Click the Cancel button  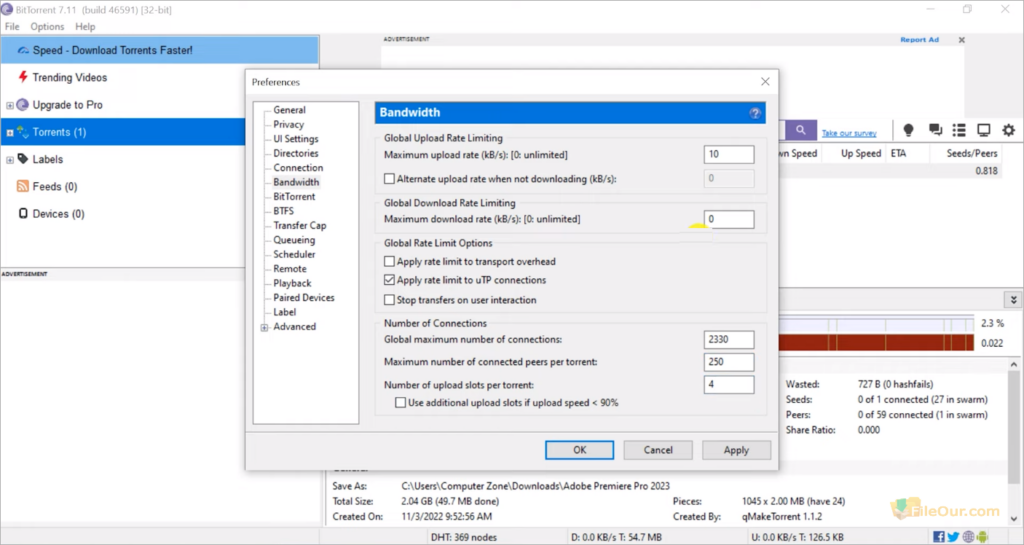click(x=658, y=450)
